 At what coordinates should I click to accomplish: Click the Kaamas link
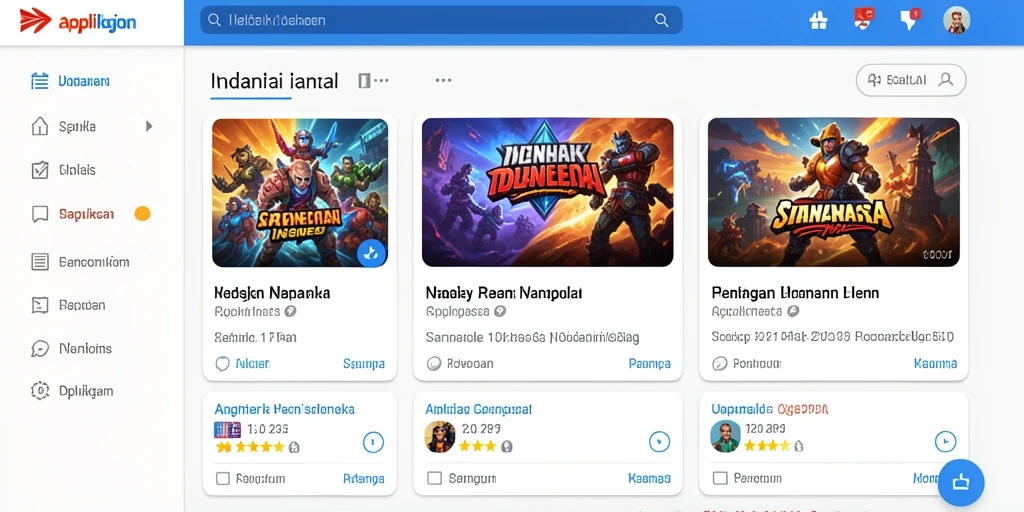coord(650,479)
